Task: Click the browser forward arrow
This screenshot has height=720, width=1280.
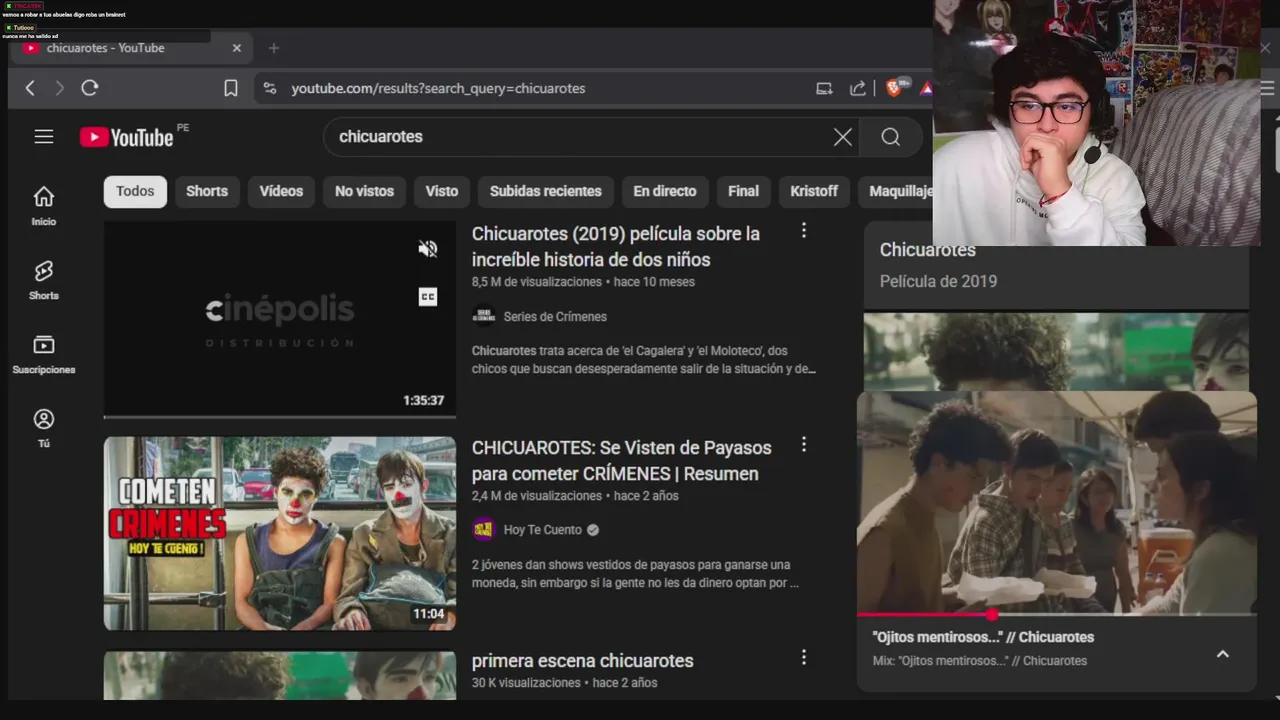Action: click(x=59, y=88)
